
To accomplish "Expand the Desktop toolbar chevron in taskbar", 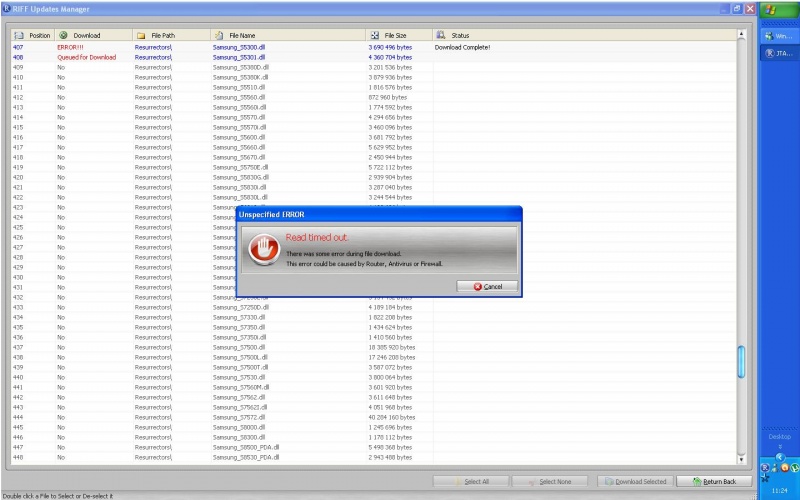I will point(780,446).
